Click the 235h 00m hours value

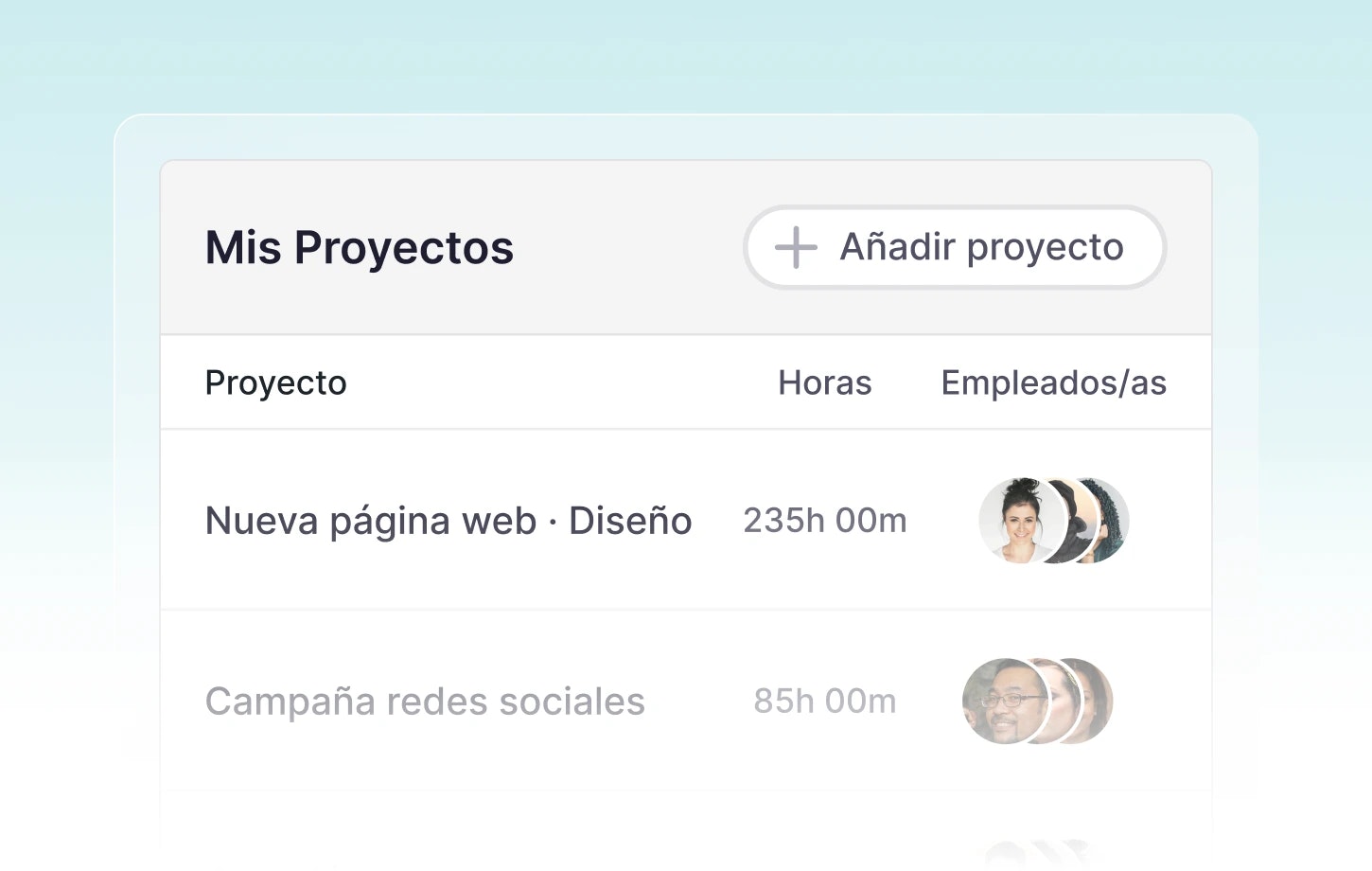pyautogui.click(x=824, y=521)
